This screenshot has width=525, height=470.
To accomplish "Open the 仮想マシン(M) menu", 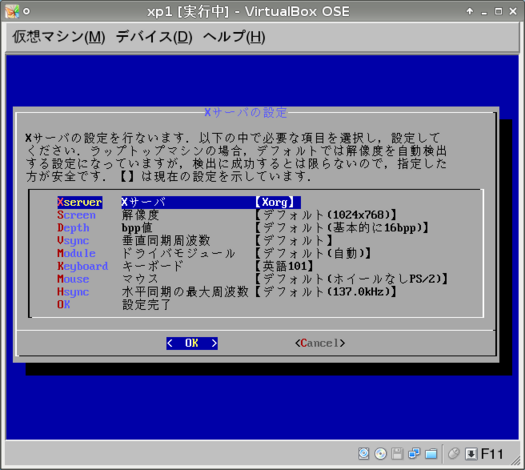I will click(59, 37).
